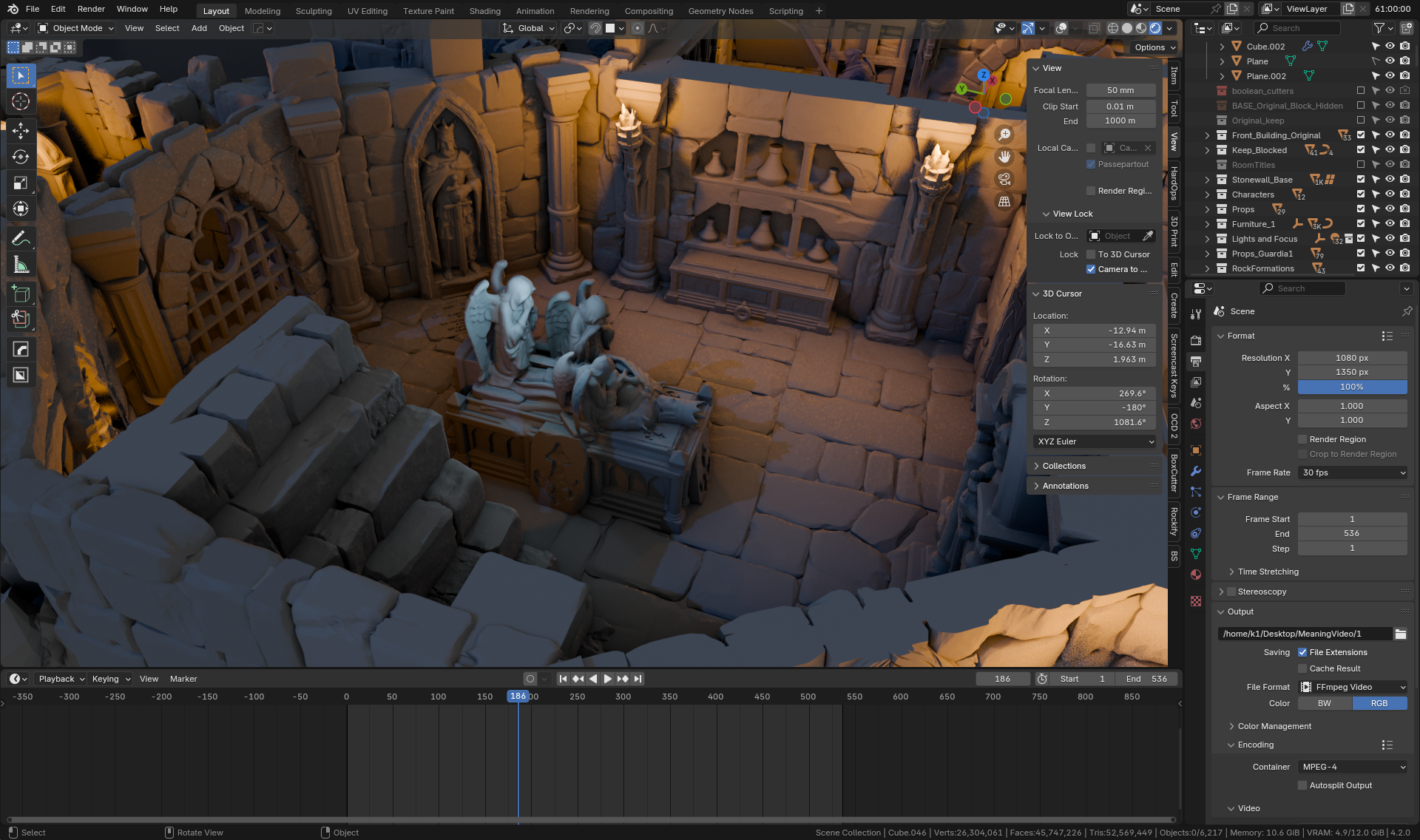Hide the Characters collection in viewport
This screenshot has width=1420, height=840.
1390,194
